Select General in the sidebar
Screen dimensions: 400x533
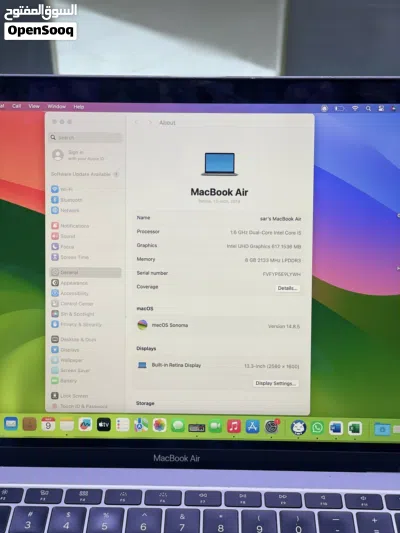click(x=86, y=272)
